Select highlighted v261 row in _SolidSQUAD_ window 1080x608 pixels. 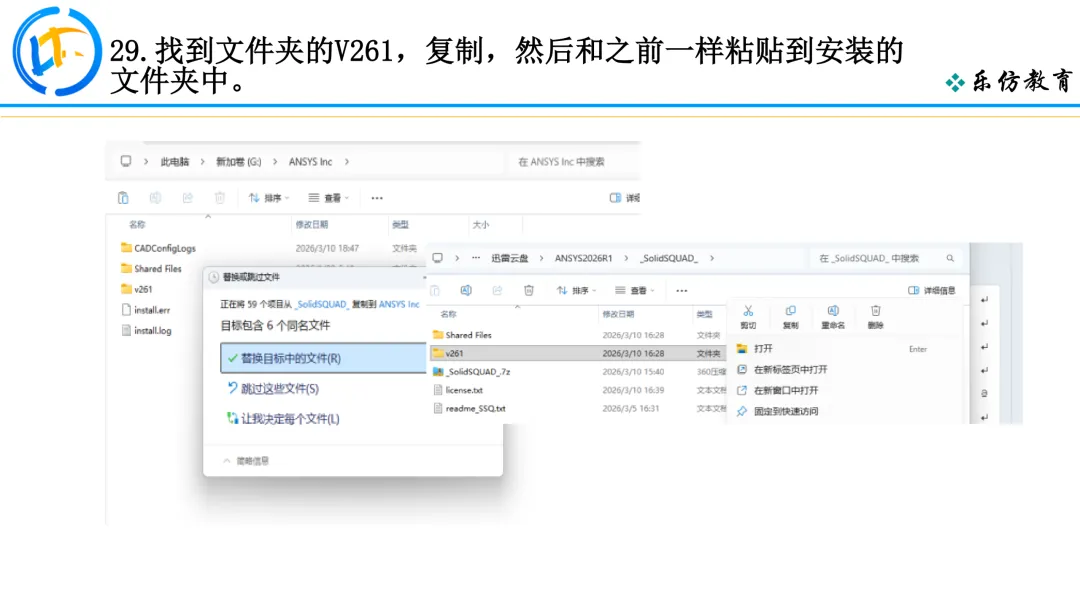pos(577,353)
